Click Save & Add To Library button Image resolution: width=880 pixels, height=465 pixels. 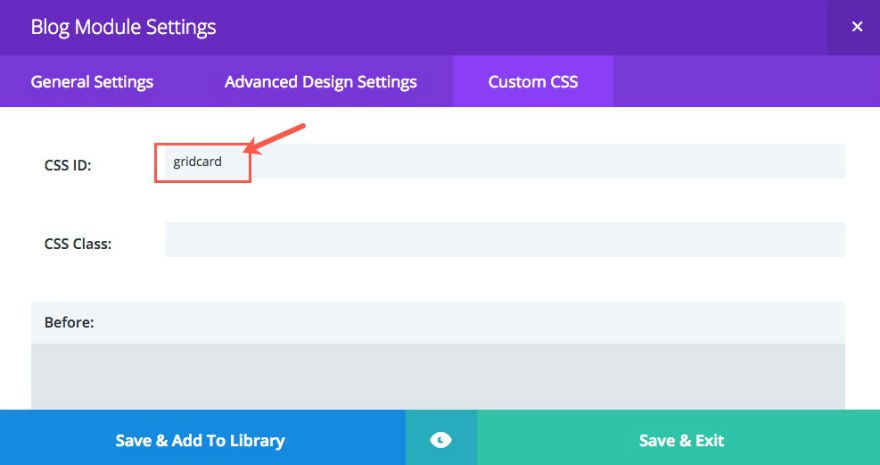(200, 440)
